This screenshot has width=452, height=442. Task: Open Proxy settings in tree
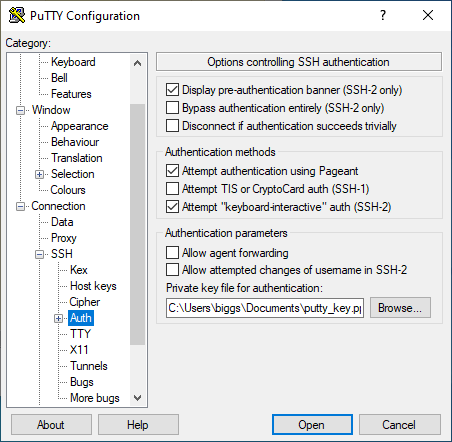pos(64,238)
